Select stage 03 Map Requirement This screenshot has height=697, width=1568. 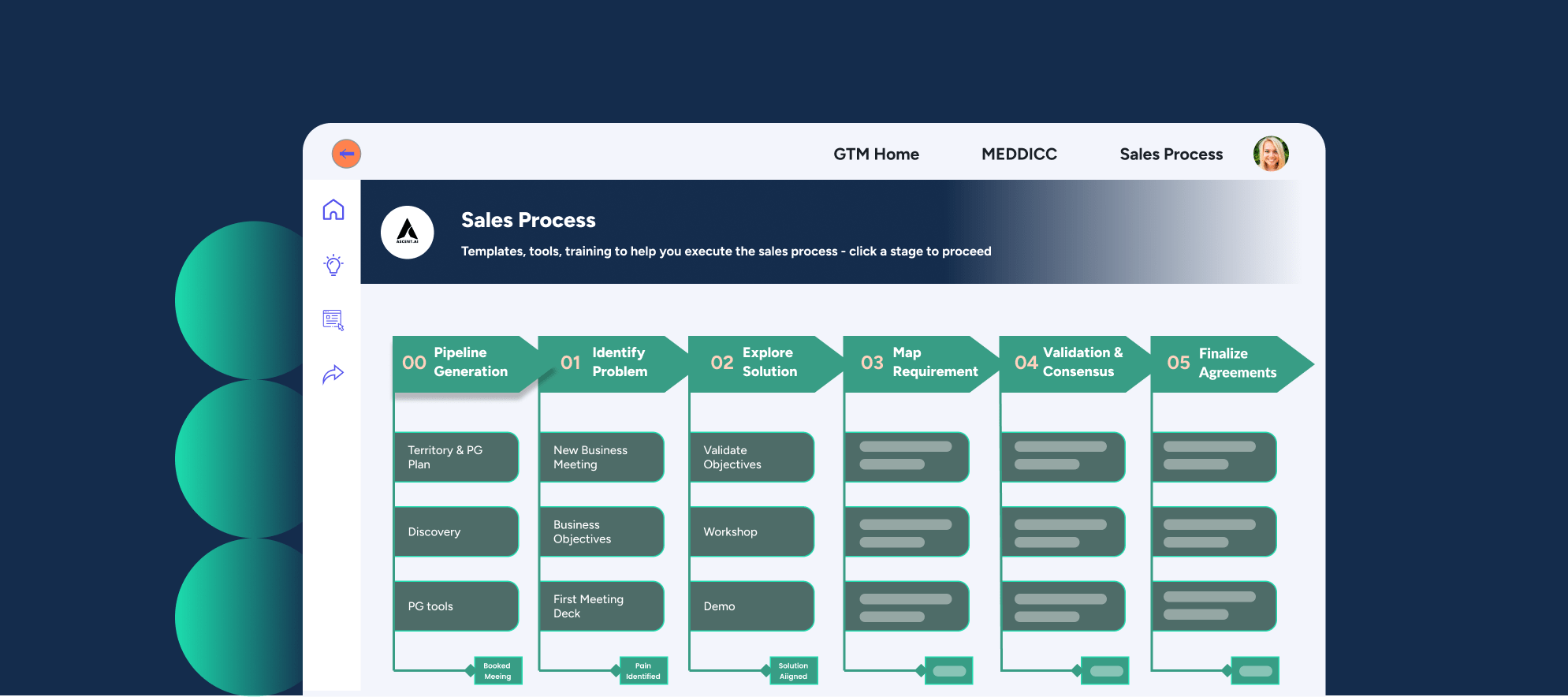[x=920, y=363]
